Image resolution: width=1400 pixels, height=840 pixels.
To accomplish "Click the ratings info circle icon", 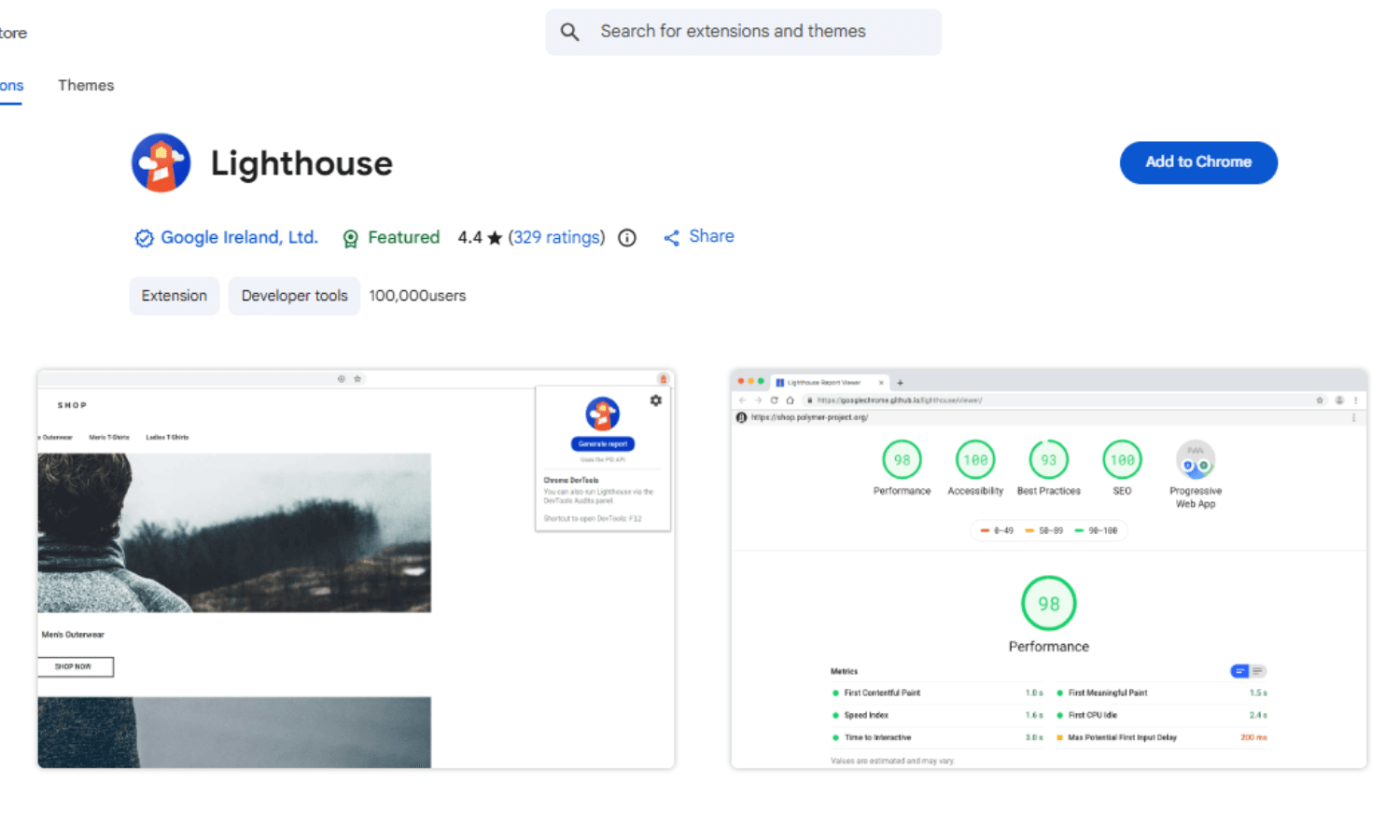I will 627,238.
